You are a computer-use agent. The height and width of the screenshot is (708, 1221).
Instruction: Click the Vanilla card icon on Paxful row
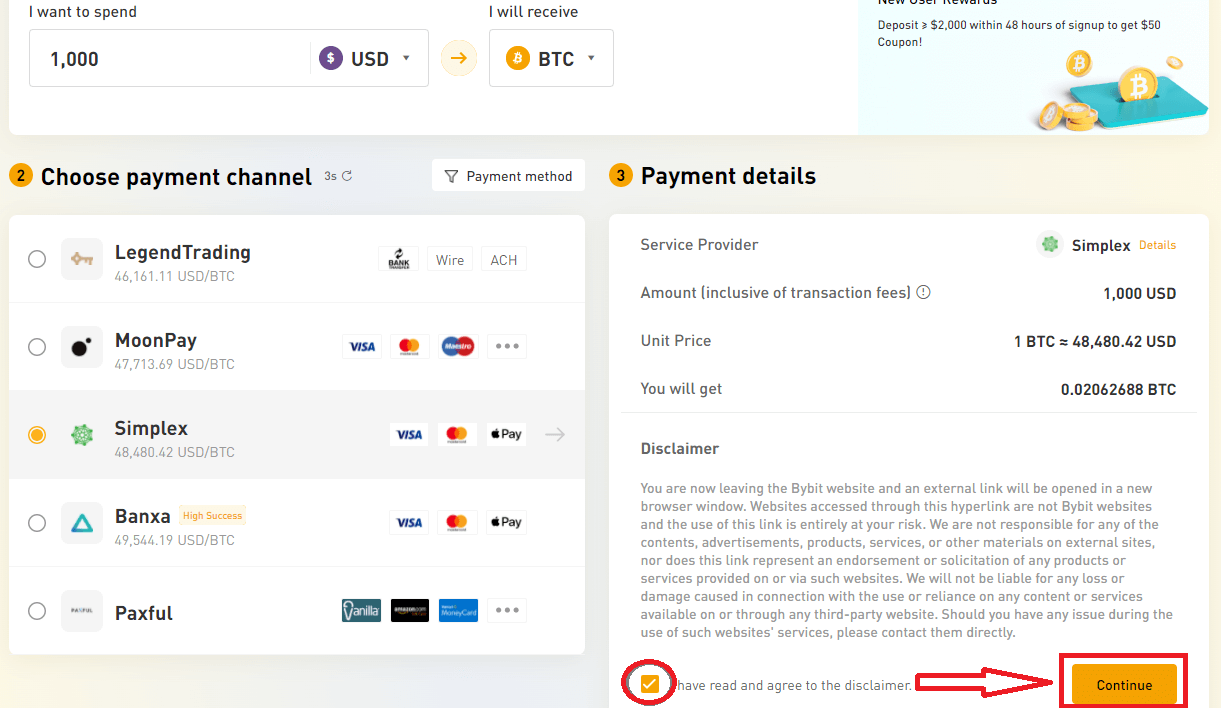click(x=362, y=610)
